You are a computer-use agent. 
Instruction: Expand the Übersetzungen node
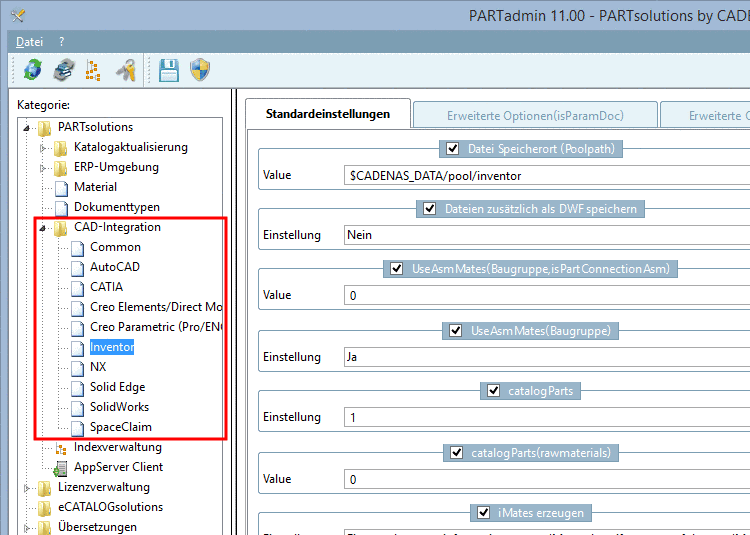click(27, 528)
